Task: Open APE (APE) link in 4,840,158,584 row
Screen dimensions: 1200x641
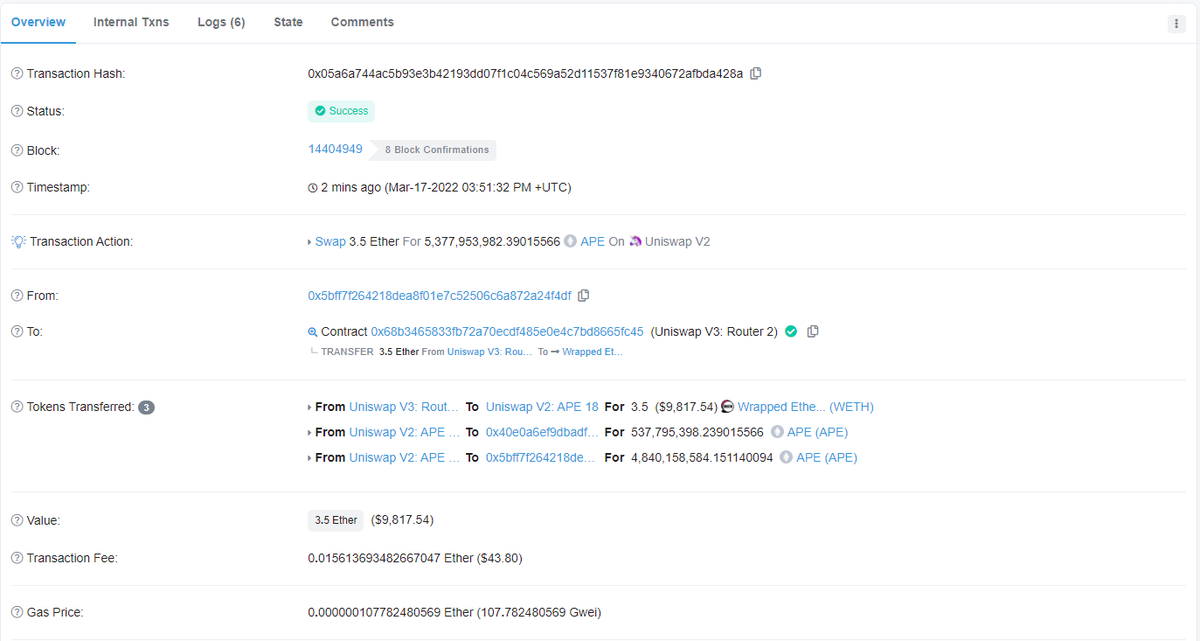Action: [x=826, y=458]
